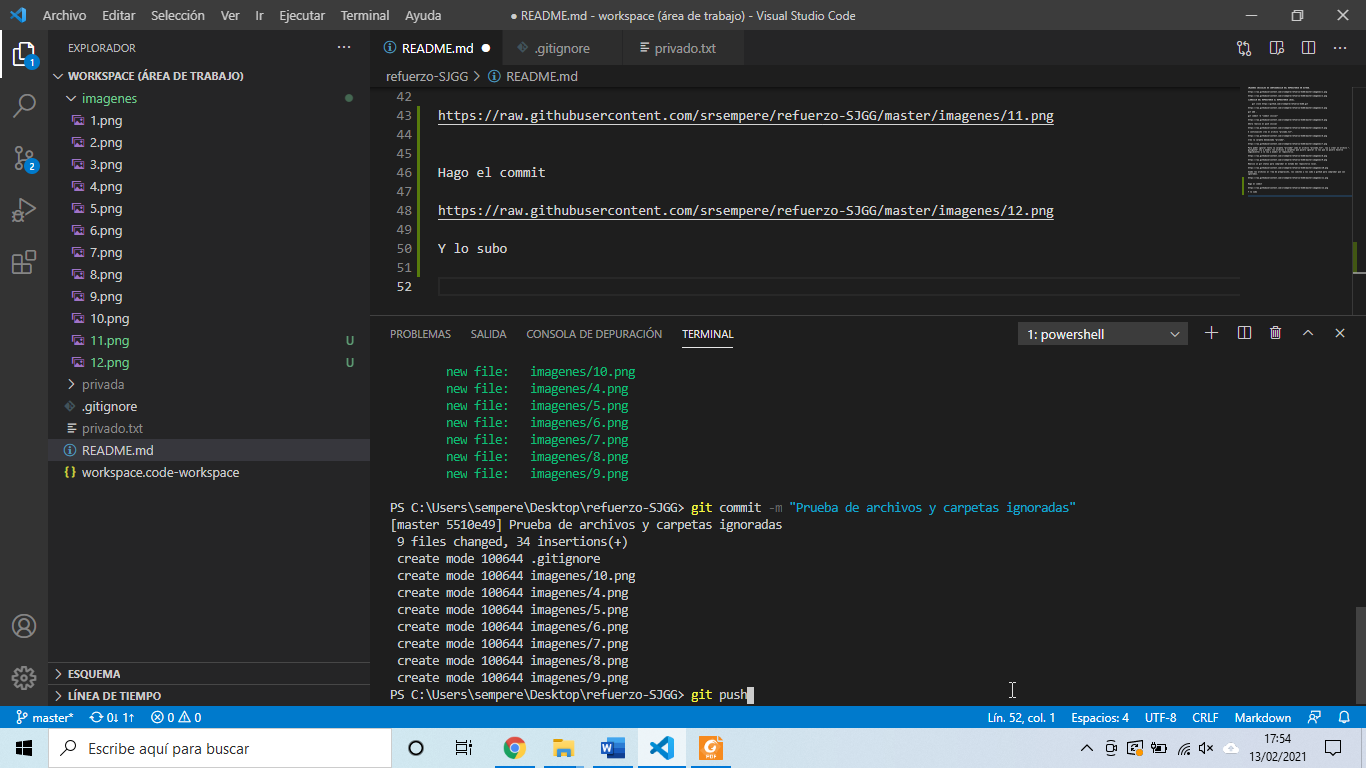
Task: Switch to the PROBLEMAS panel tab
Action: coord(420,334)
